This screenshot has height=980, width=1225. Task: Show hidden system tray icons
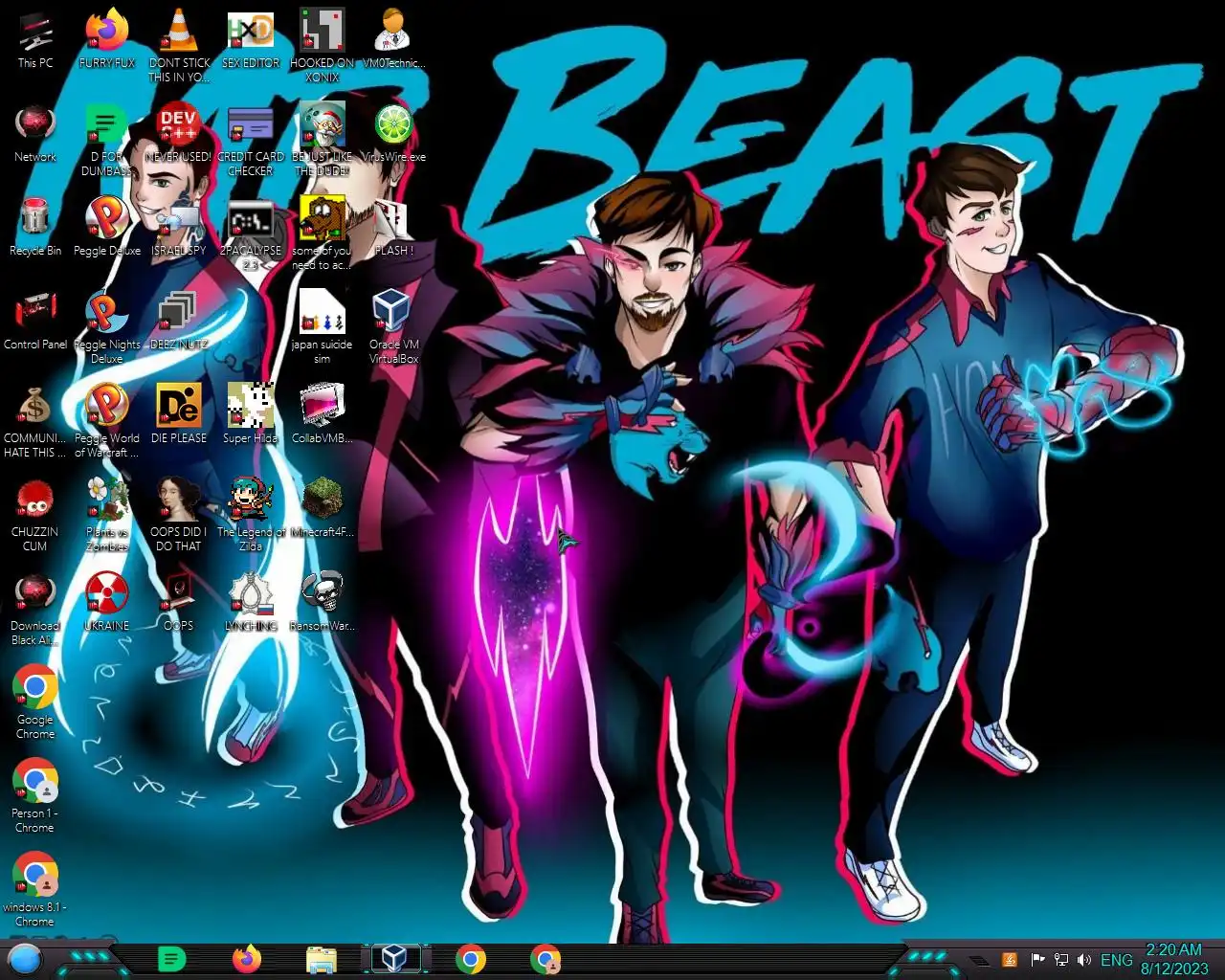[x=979, y=960]
